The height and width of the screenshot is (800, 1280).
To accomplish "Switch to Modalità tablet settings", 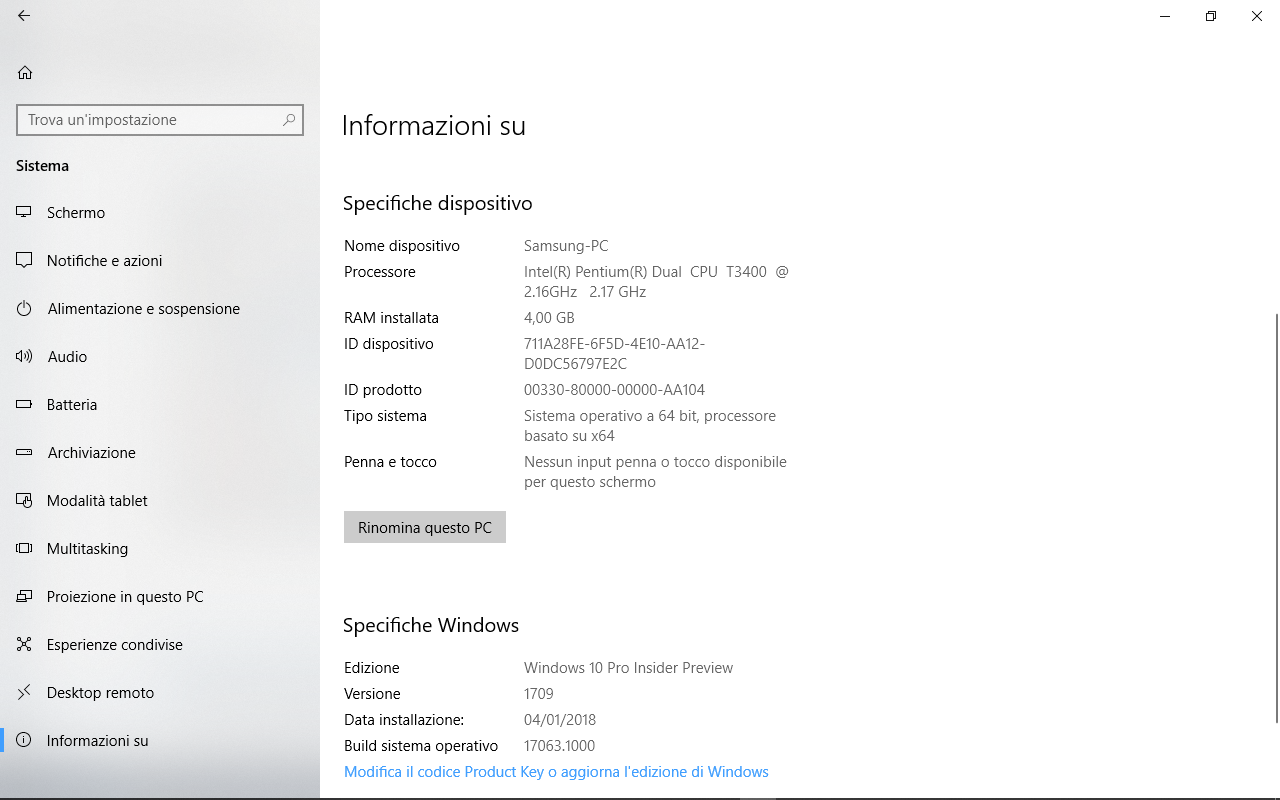I will coord(160,500).
